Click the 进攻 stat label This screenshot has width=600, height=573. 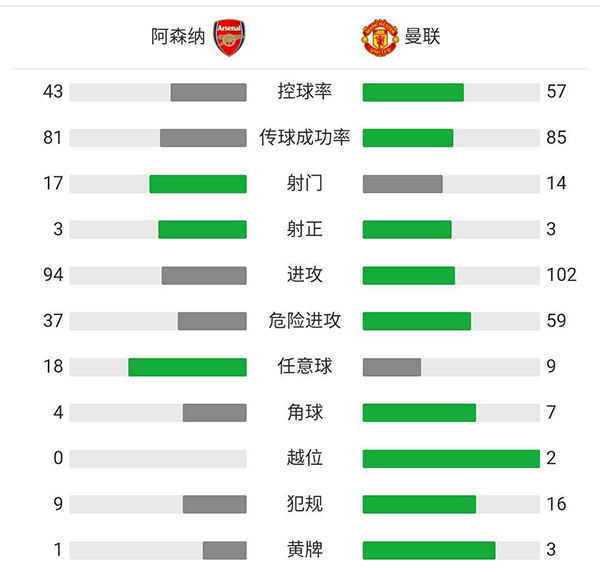304,275
